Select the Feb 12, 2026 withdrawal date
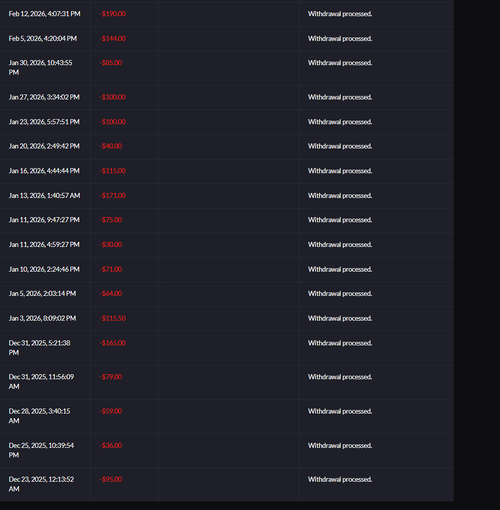Screen dimensions: 500x510 click(x=44, y=14)
